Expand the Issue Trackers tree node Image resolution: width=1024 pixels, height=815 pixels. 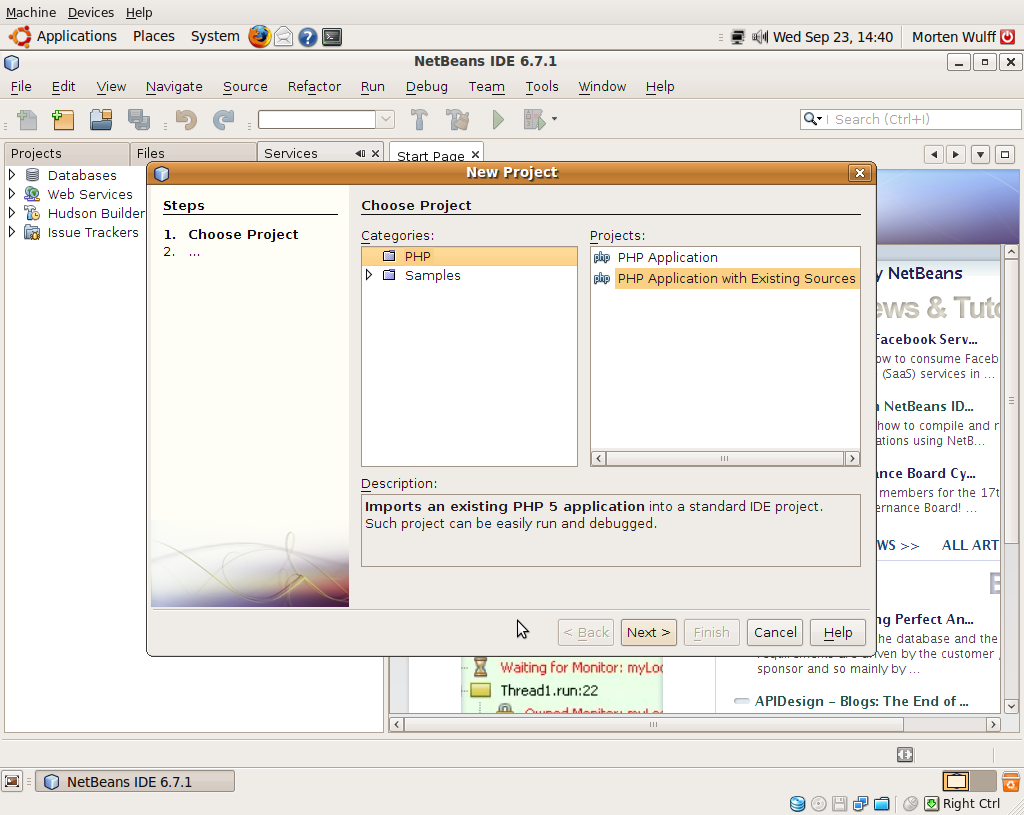12,231
